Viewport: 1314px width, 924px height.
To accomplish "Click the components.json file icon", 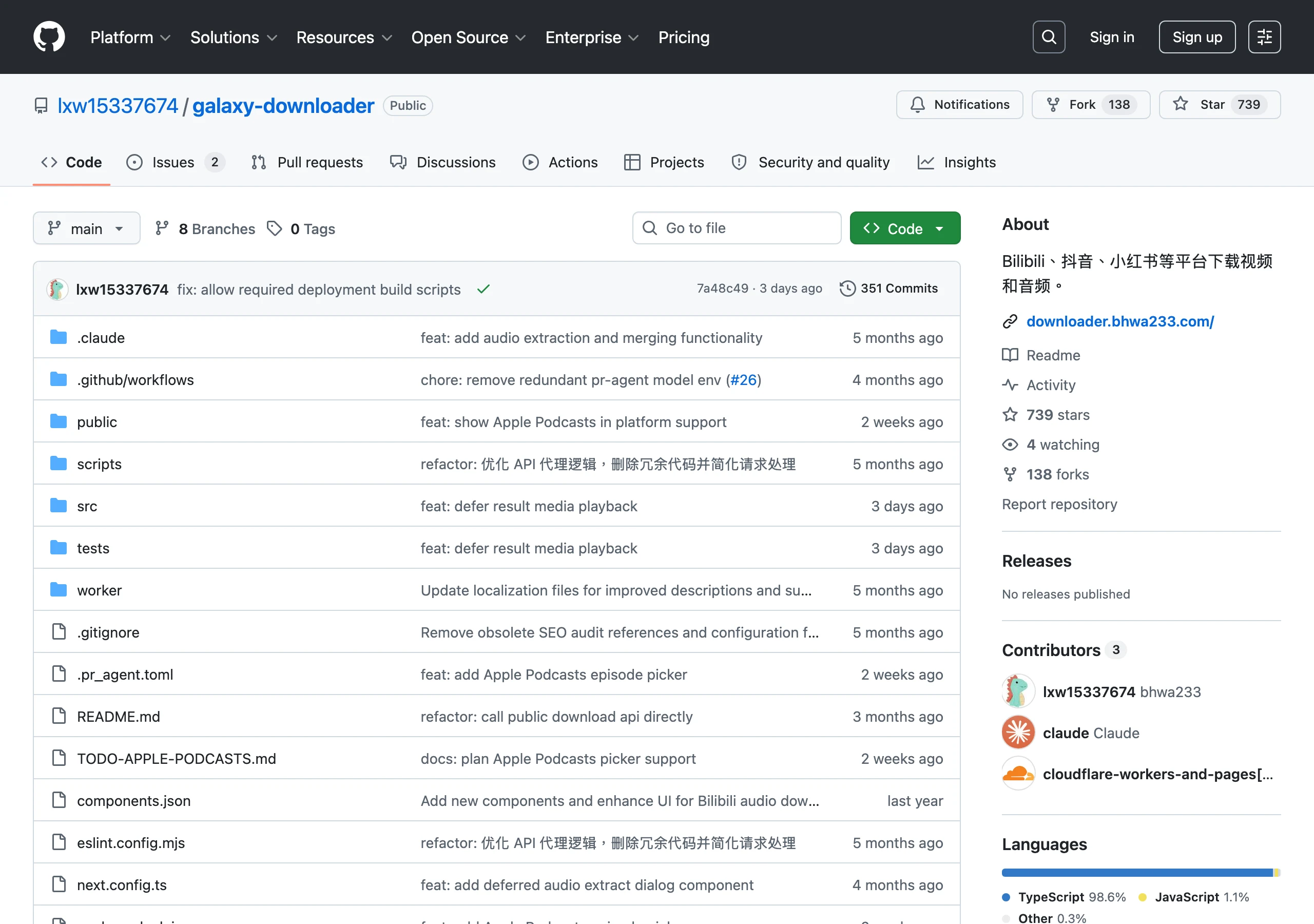I will (59, 800).
